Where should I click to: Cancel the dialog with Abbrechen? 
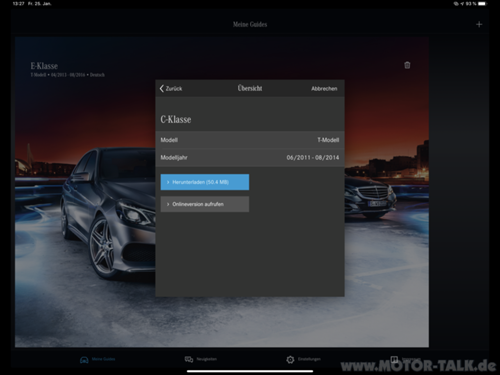tap(324, 89)
